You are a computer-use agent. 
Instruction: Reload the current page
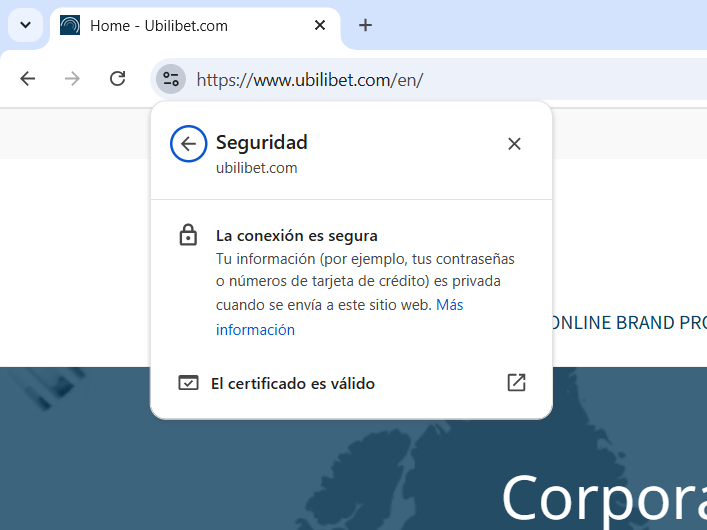(118, 79)
